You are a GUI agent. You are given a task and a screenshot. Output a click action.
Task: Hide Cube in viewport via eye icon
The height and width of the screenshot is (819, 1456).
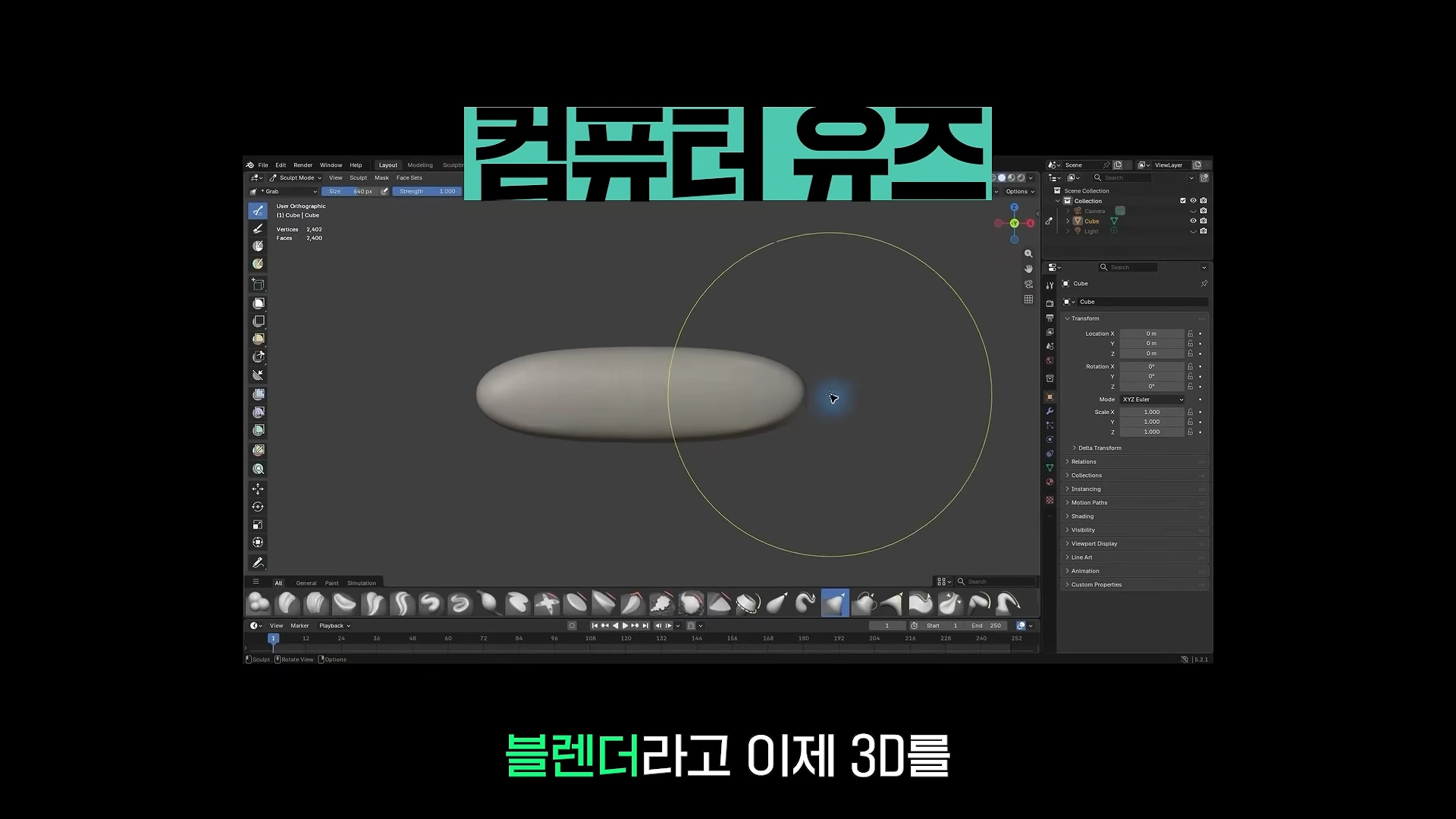tap(1193, 221)
